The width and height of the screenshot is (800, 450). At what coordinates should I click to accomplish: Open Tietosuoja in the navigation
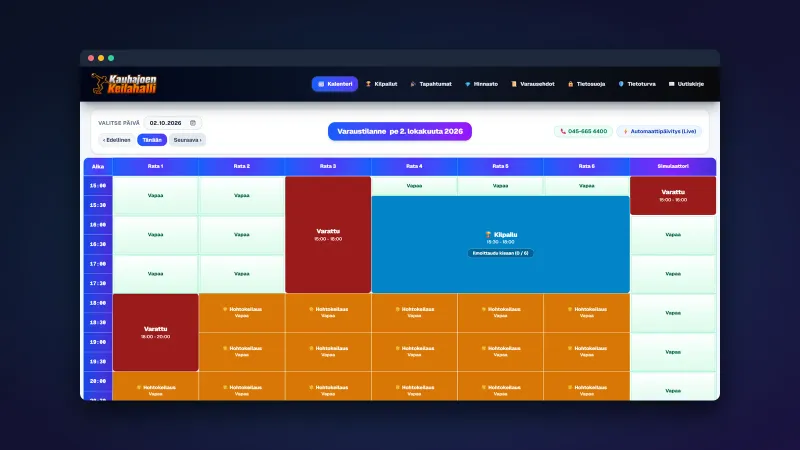coord(586,84)
